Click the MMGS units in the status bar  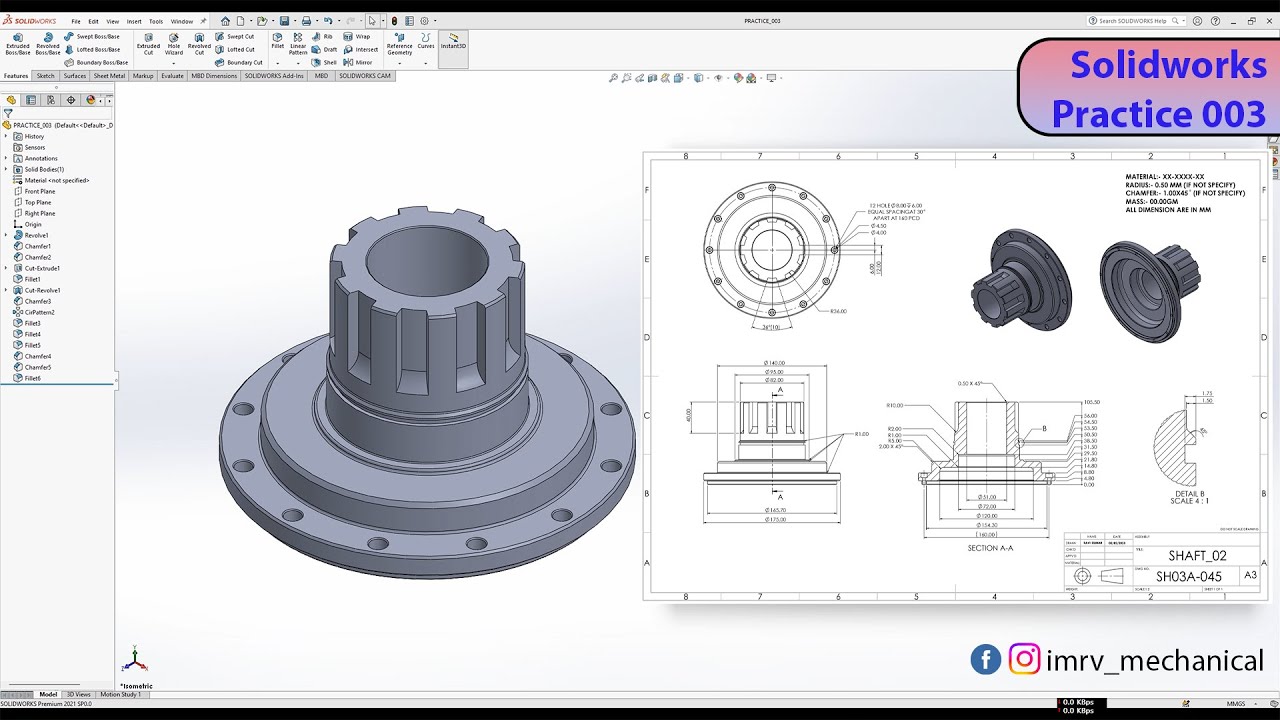point(1237,704)
